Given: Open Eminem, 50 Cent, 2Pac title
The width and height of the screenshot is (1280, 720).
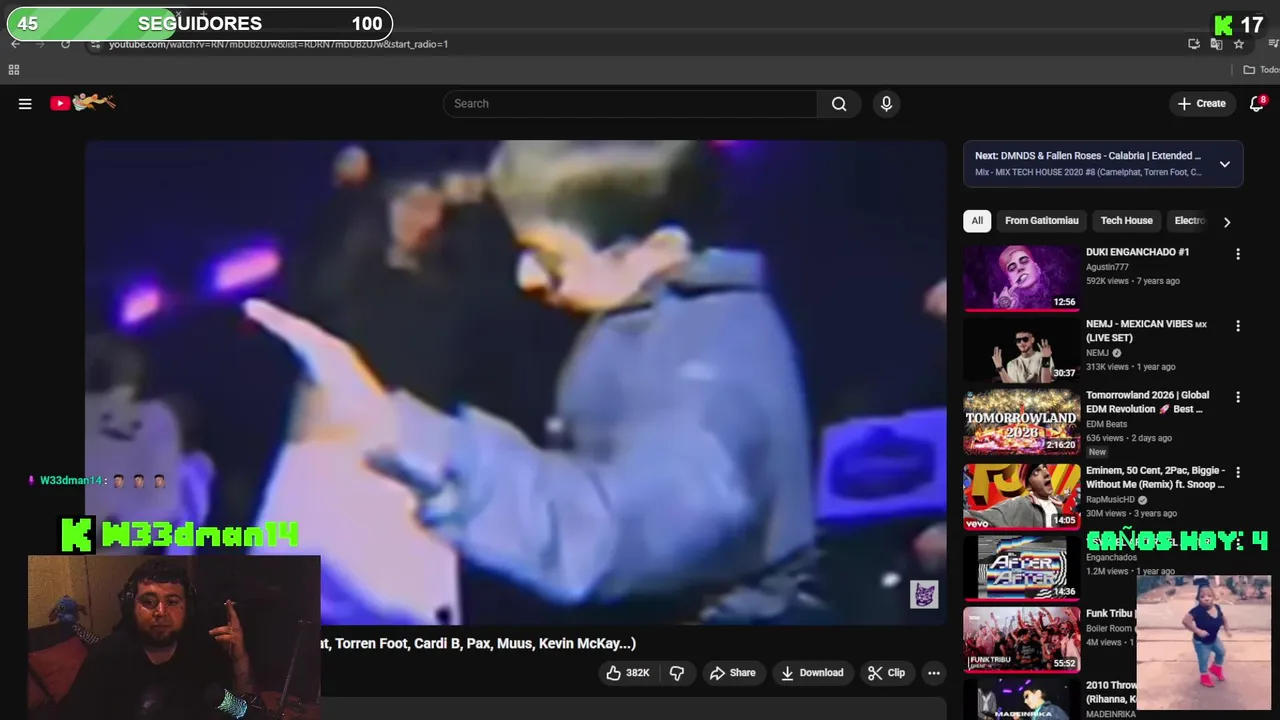Looking at the screenshot, I should tap(1155, 477).
